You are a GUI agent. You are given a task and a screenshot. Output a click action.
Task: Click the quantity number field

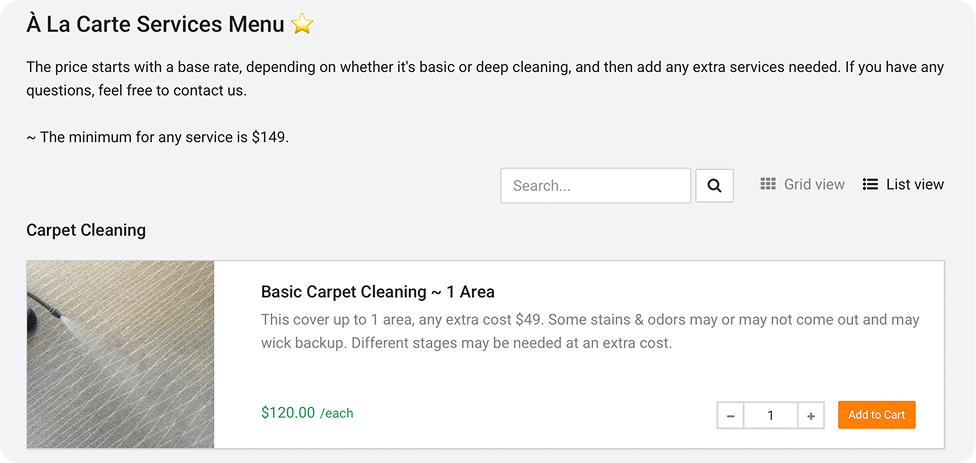click(x=771, y=415)
